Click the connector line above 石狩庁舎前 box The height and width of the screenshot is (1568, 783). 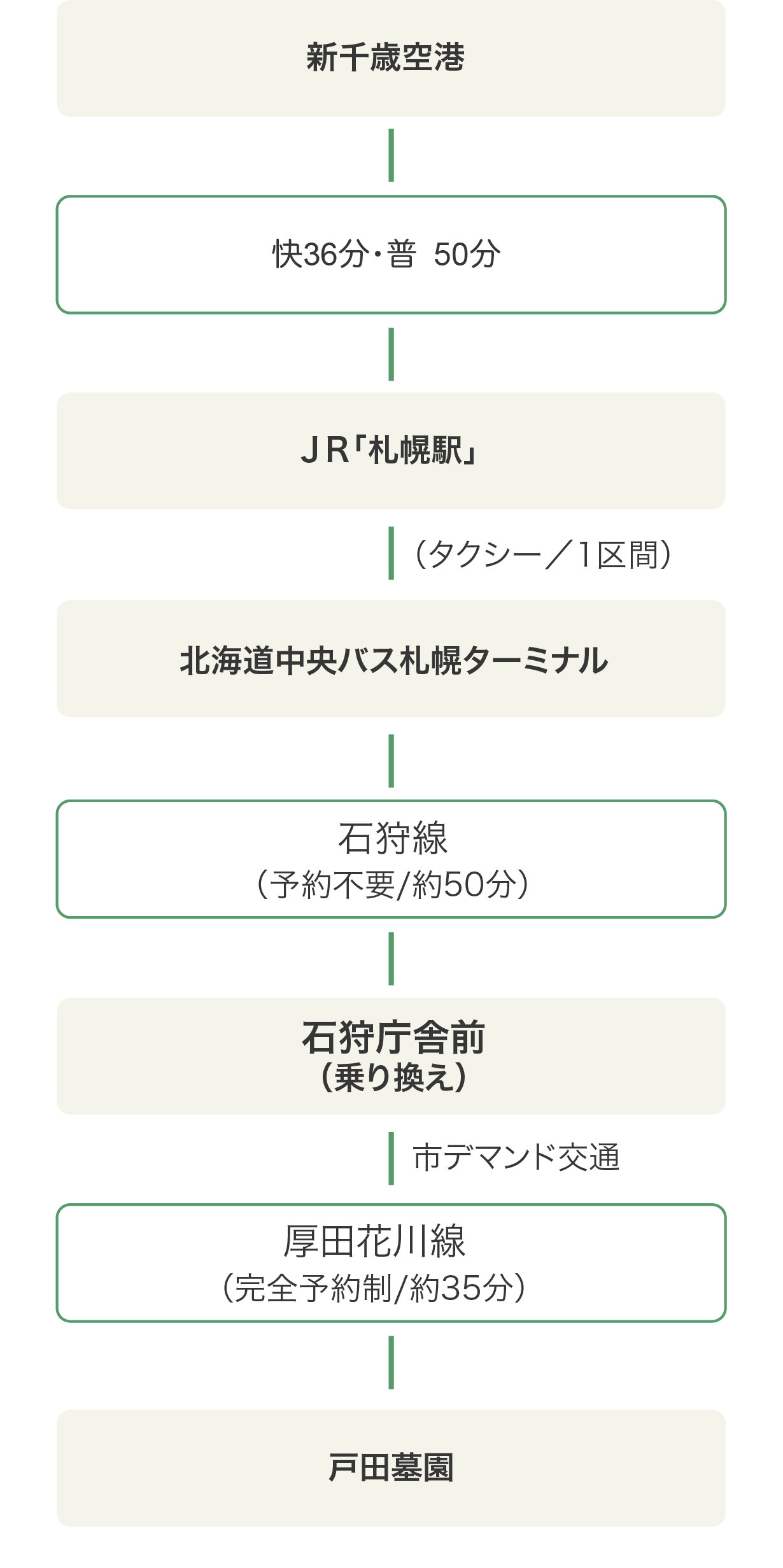pos(391,959)
